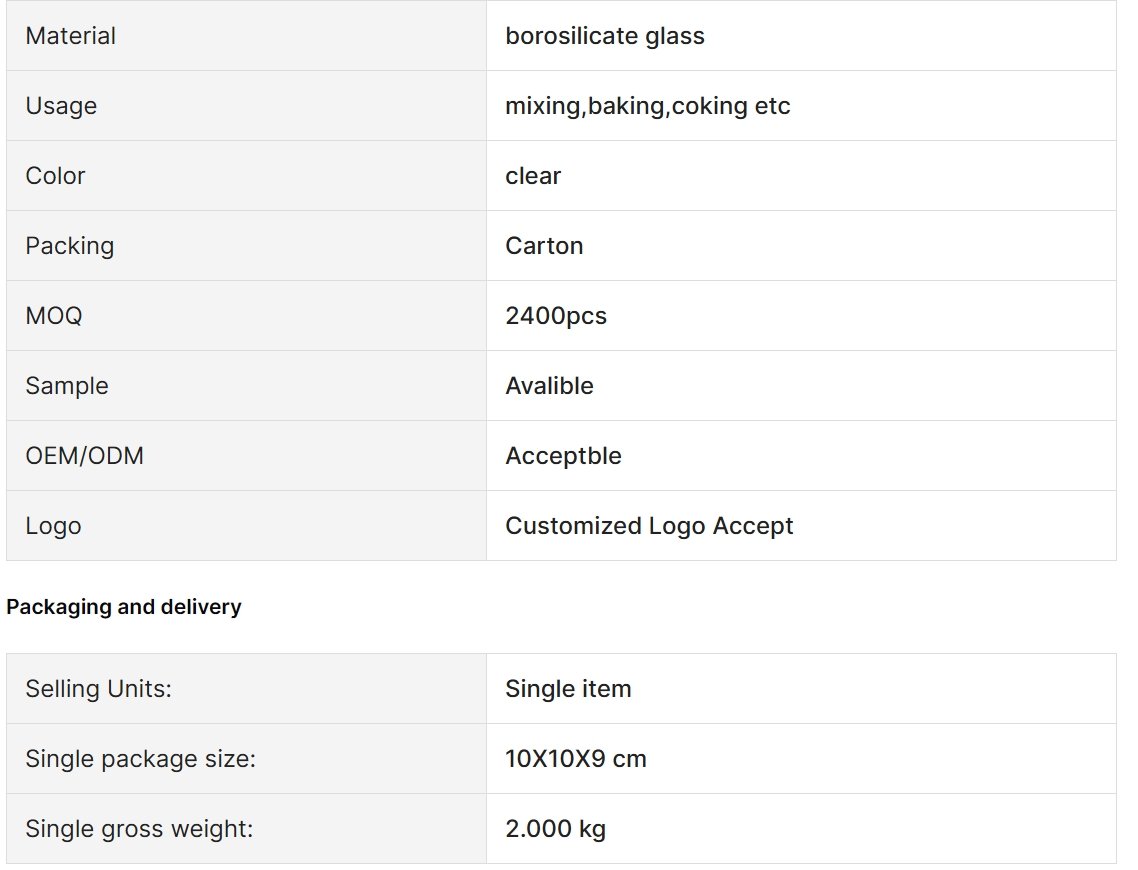Click the Material label cell
The height and width of the screenshot is (870, 1138).
click(x=246, y=36)
